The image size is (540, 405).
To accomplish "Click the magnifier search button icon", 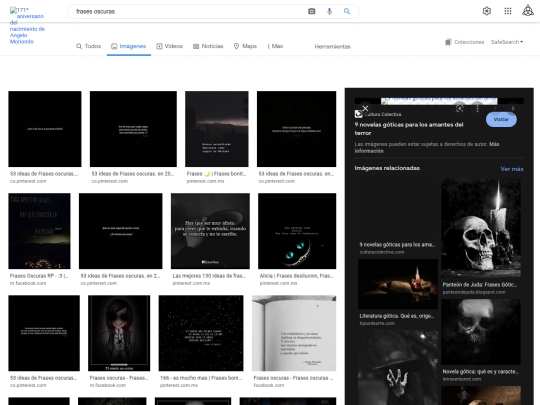I will [347, 11].
